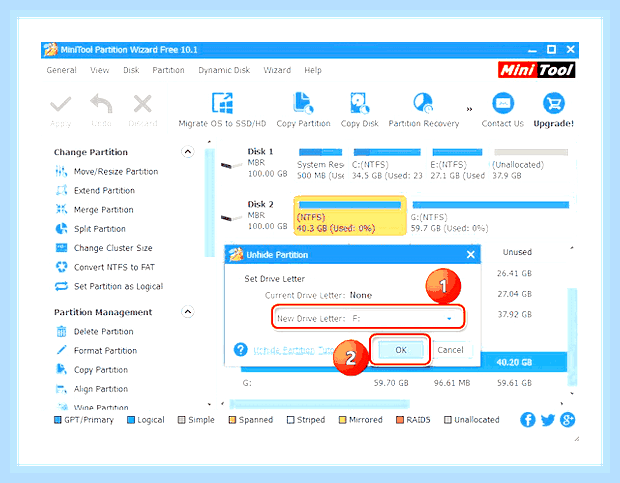Click the Undo arrow icon
Viewport: 620px width, 483px height.
click(101, 104)
